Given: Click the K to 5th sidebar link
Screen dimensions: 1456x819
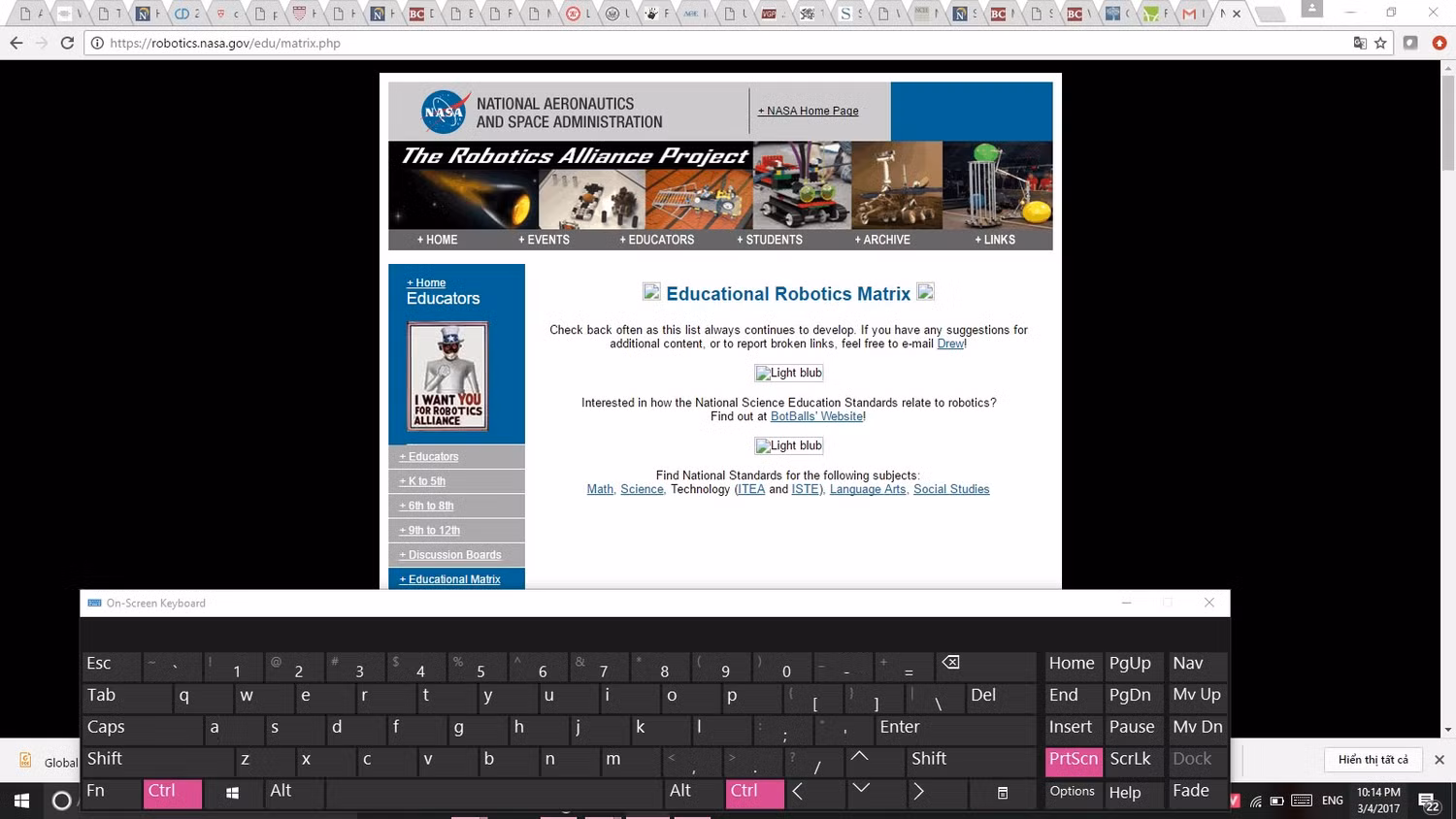Looking at the screenshot, I should (x=422, y=481).
